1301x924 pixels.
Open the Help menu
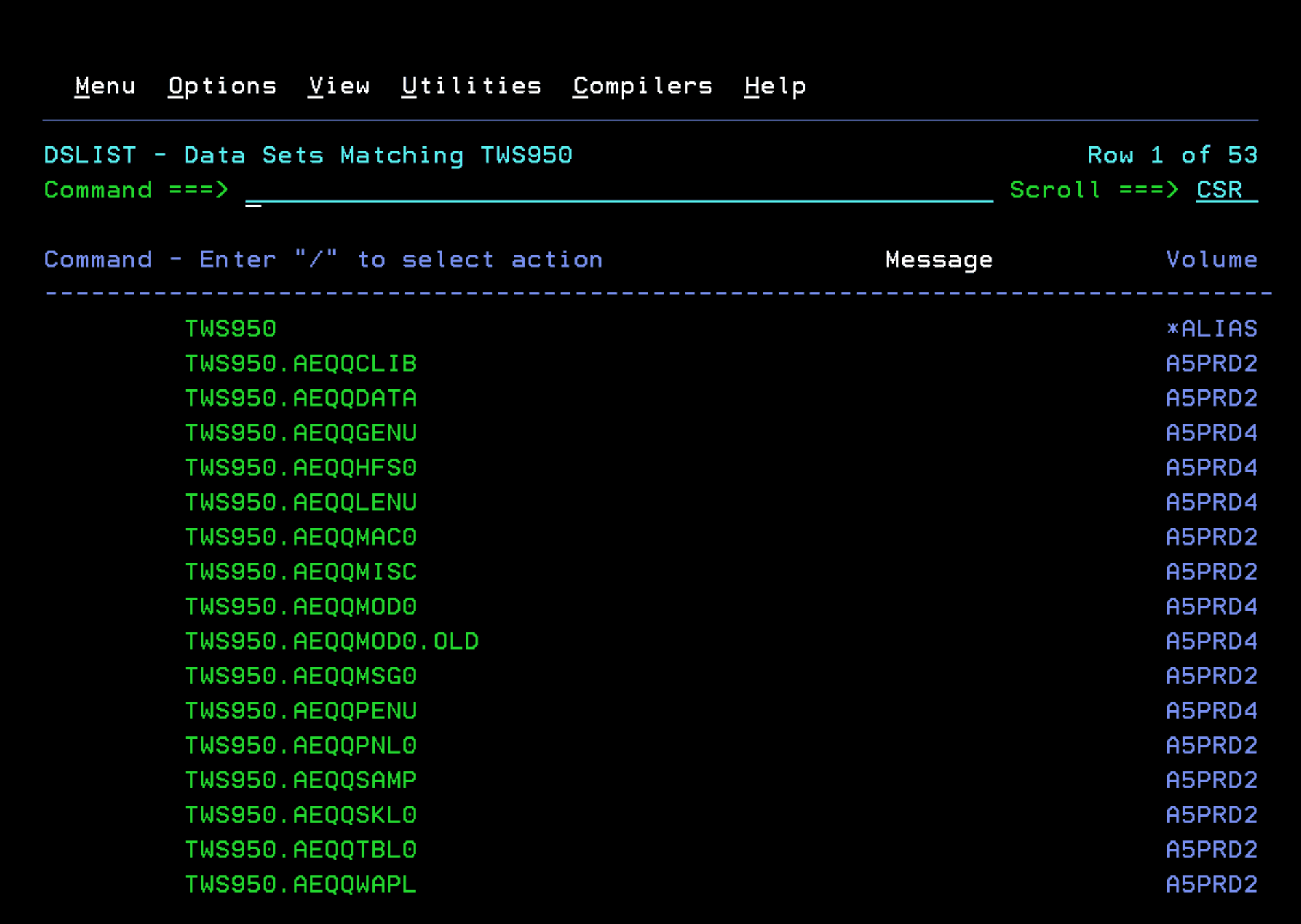775,86
